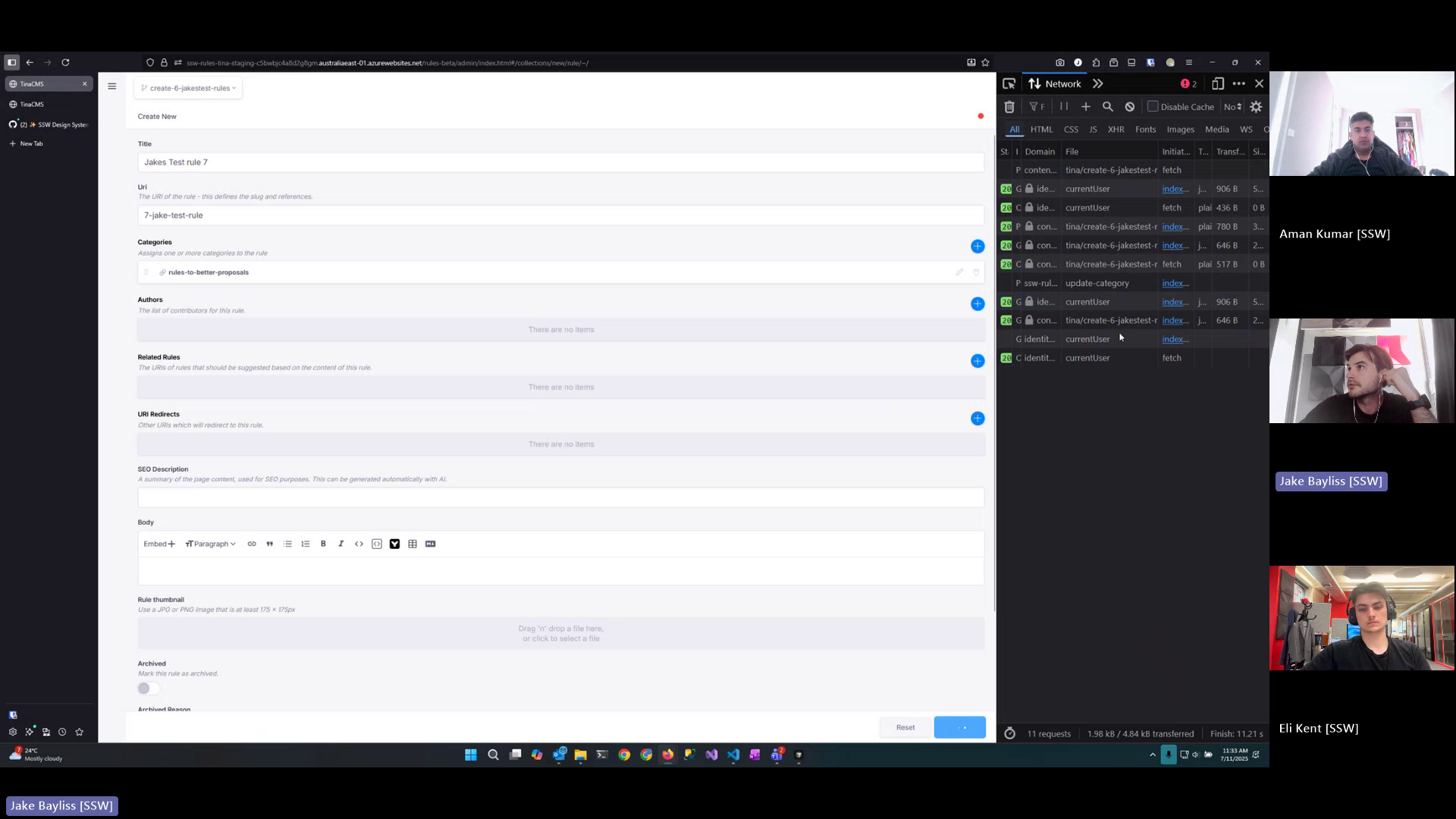Select the Bold formatting icon in Body toolbar
The height and width of the screenshot is (819, 1456).
click(x=323, y=544)
